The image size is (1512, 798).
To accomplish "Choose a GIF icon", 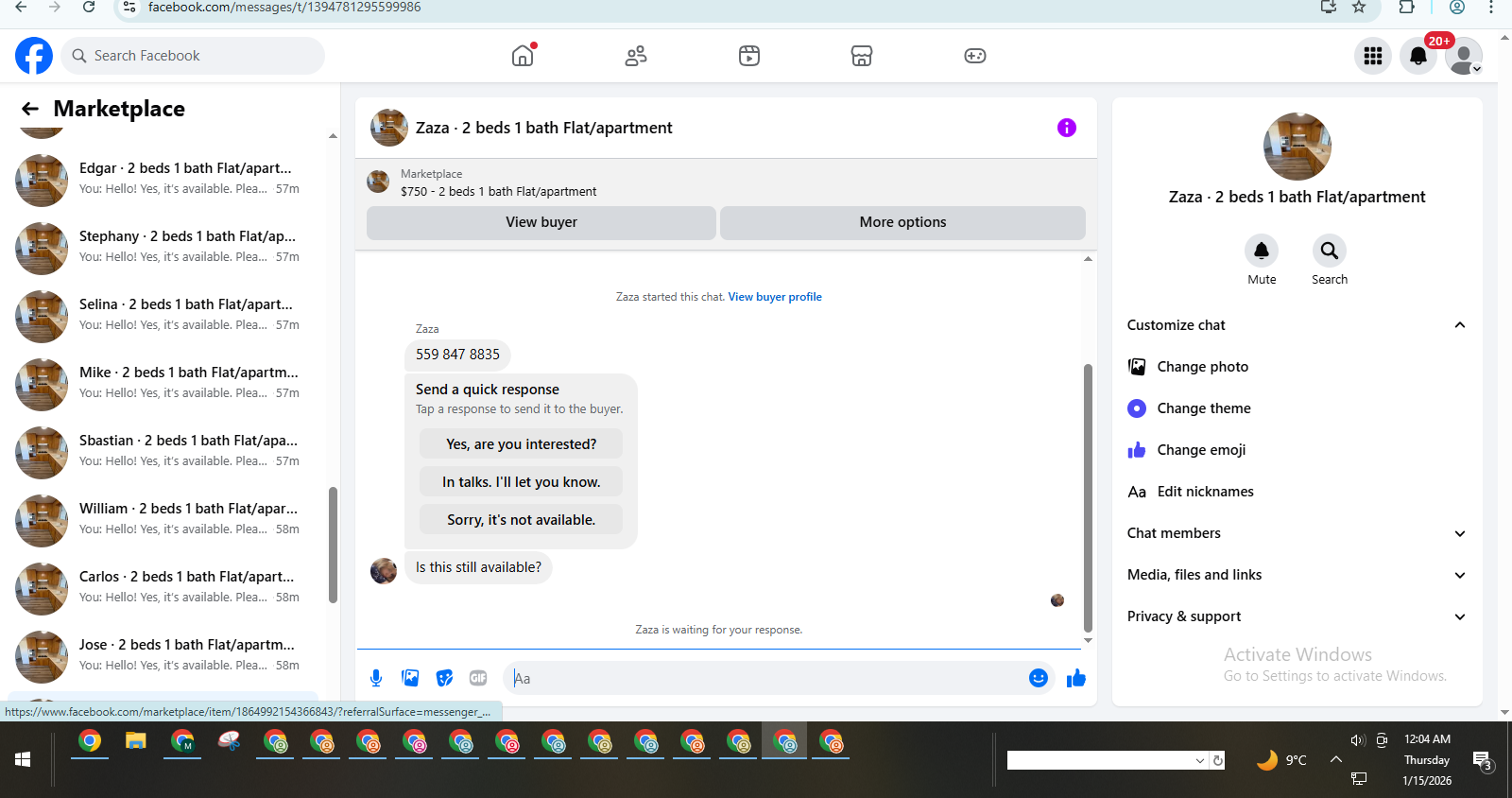I will coord(478,678).
